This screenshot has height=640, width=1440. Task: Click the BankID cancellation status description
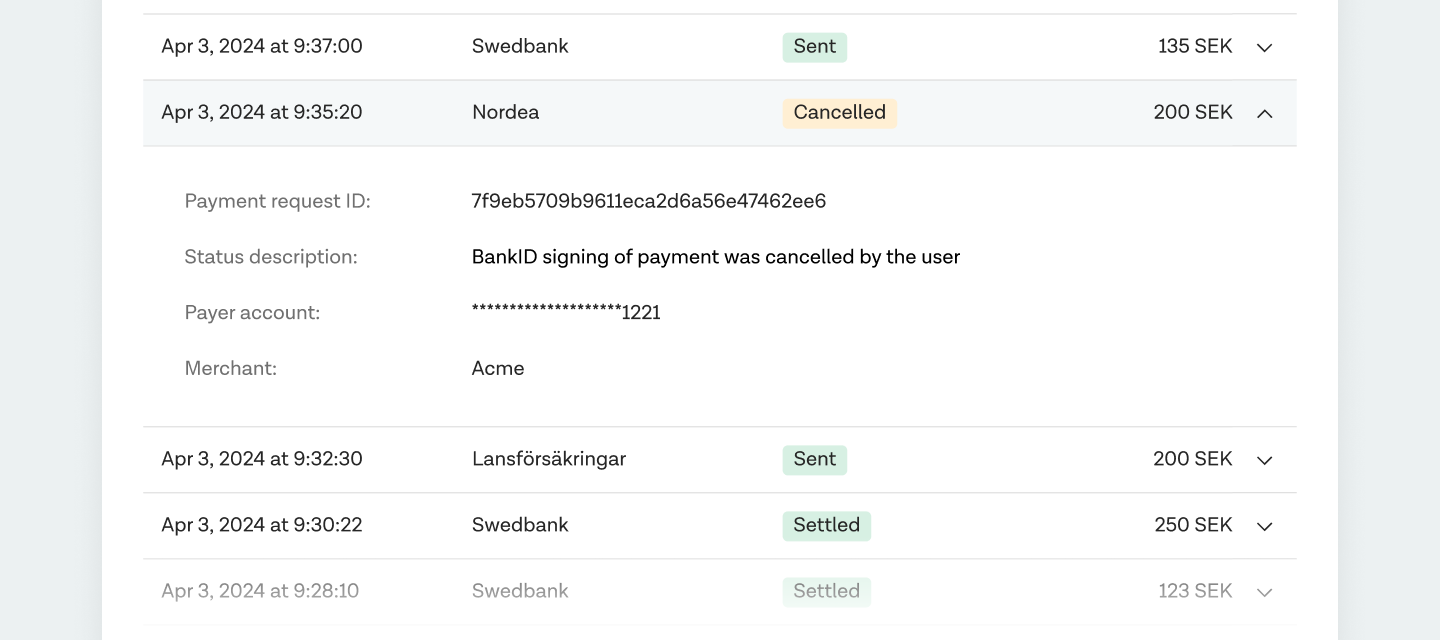(x=715, y=257)
